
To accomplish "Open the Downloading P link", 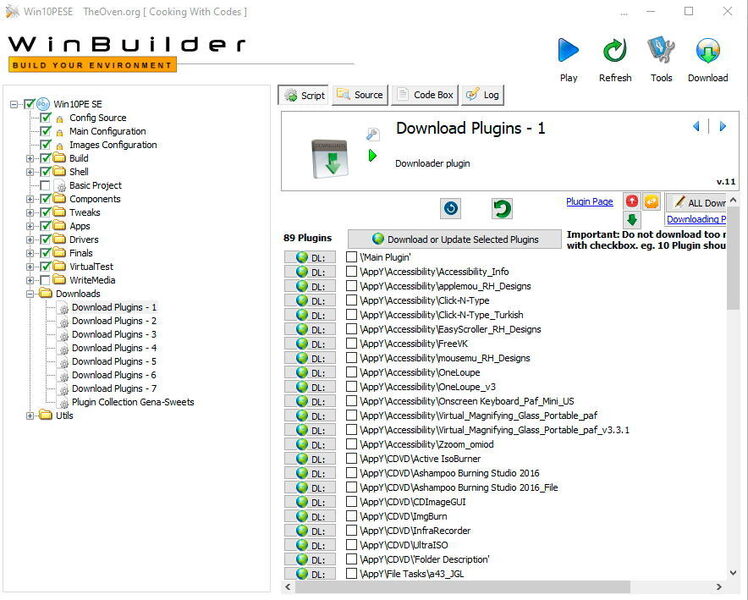I will [x=696, y=219].
